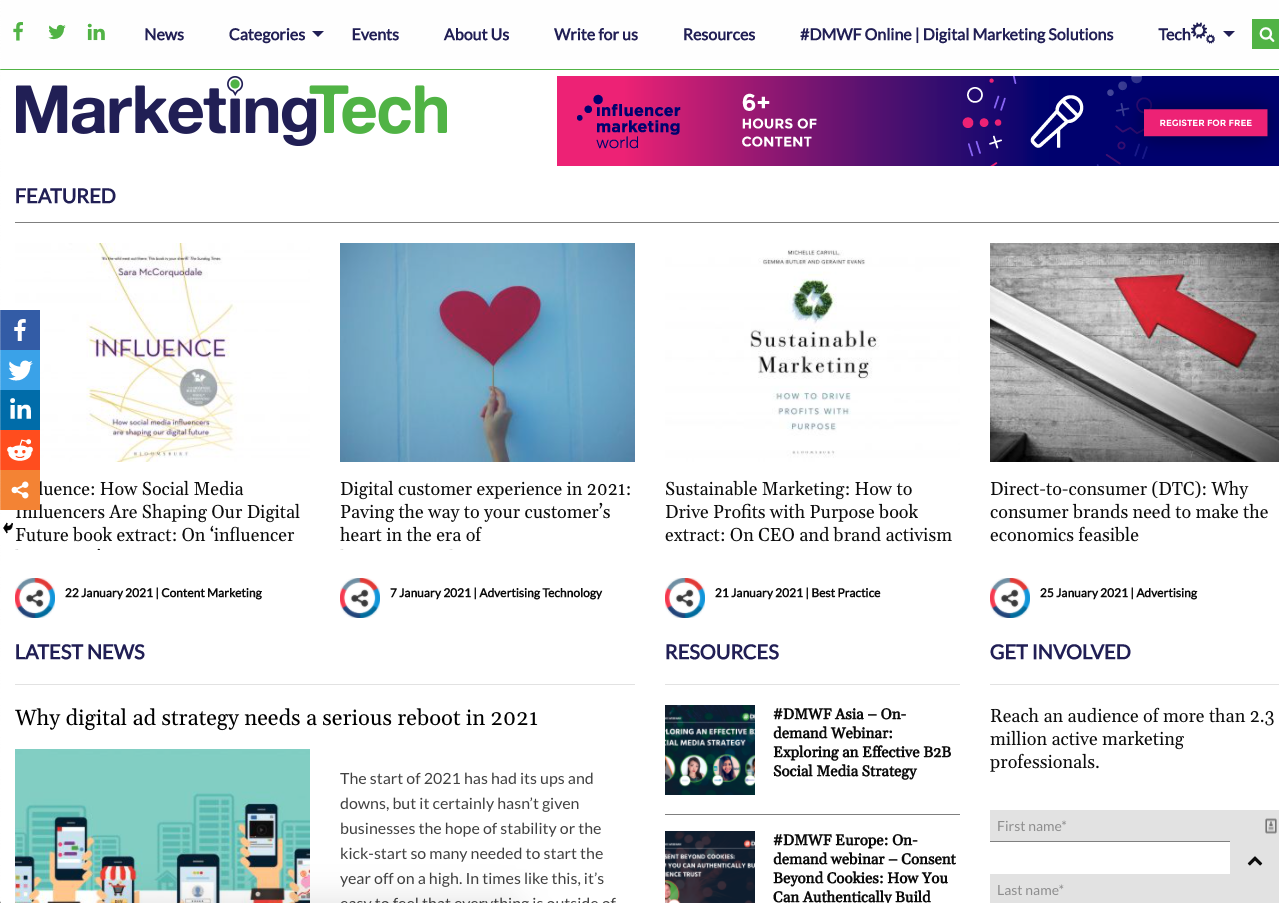This screenshot has height=903, width=1279.
Task: Open Facebook page from top header icon
Action: [x=18, y=32]
